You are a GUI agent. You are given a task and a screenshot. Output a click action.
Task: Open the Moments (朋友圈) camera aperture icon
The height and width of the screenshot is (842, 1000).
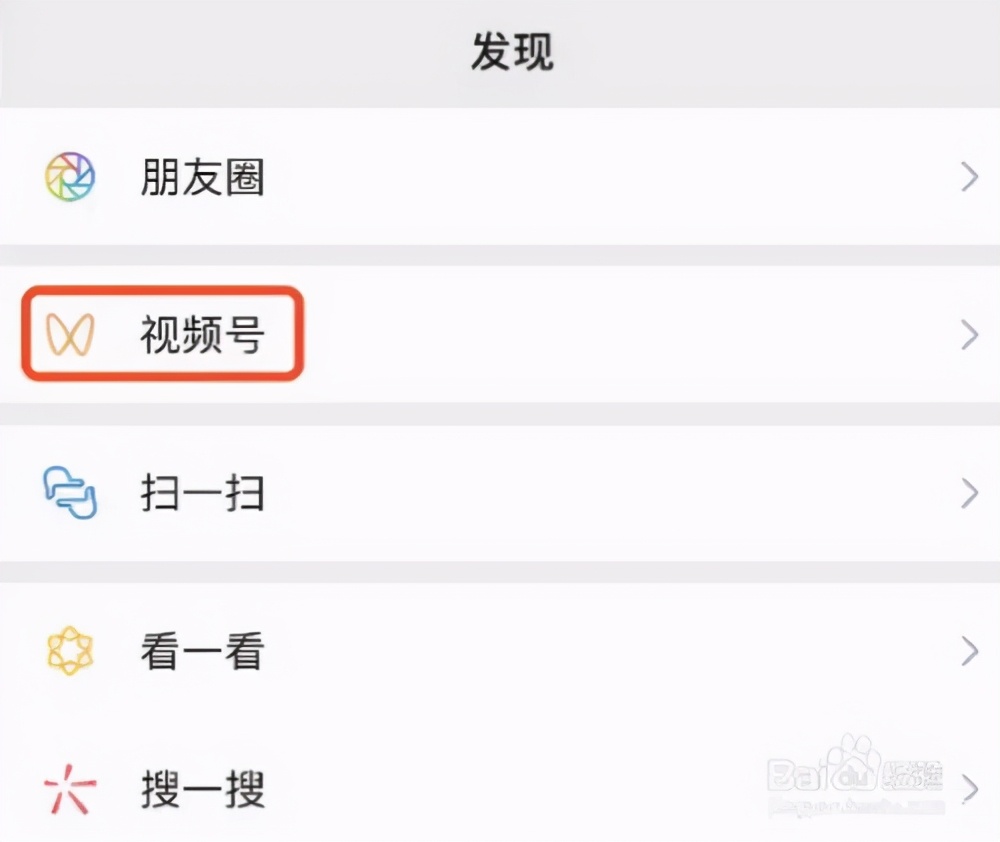(x=68, y=177)
